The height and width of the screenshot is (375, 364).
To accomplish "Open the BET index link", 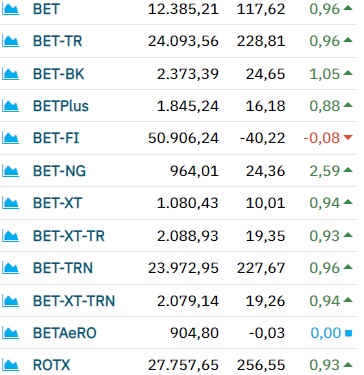I will [46, 9].
